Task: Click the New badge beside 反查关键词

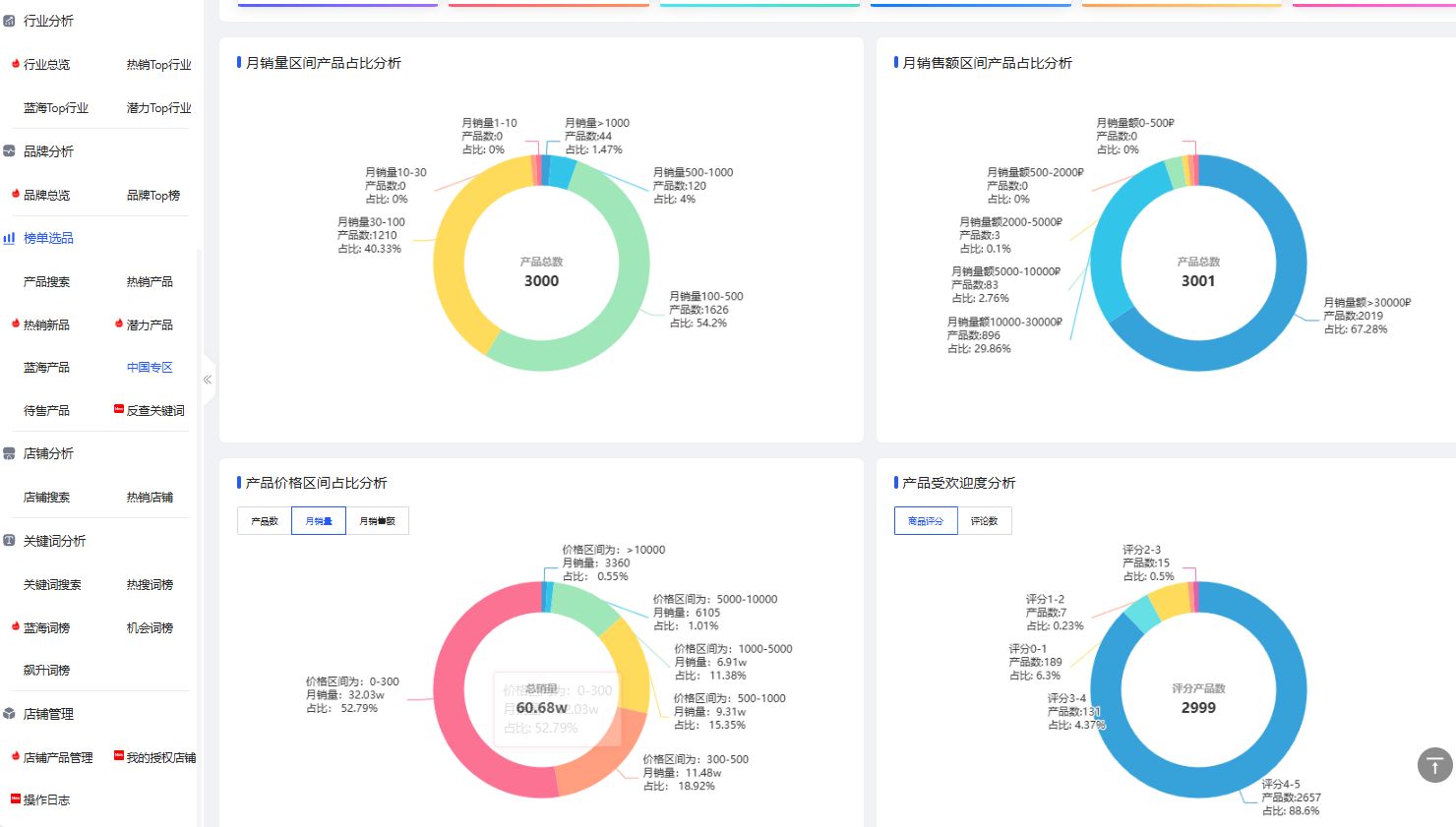Action: pyautogui.click(x=119, y=409)
